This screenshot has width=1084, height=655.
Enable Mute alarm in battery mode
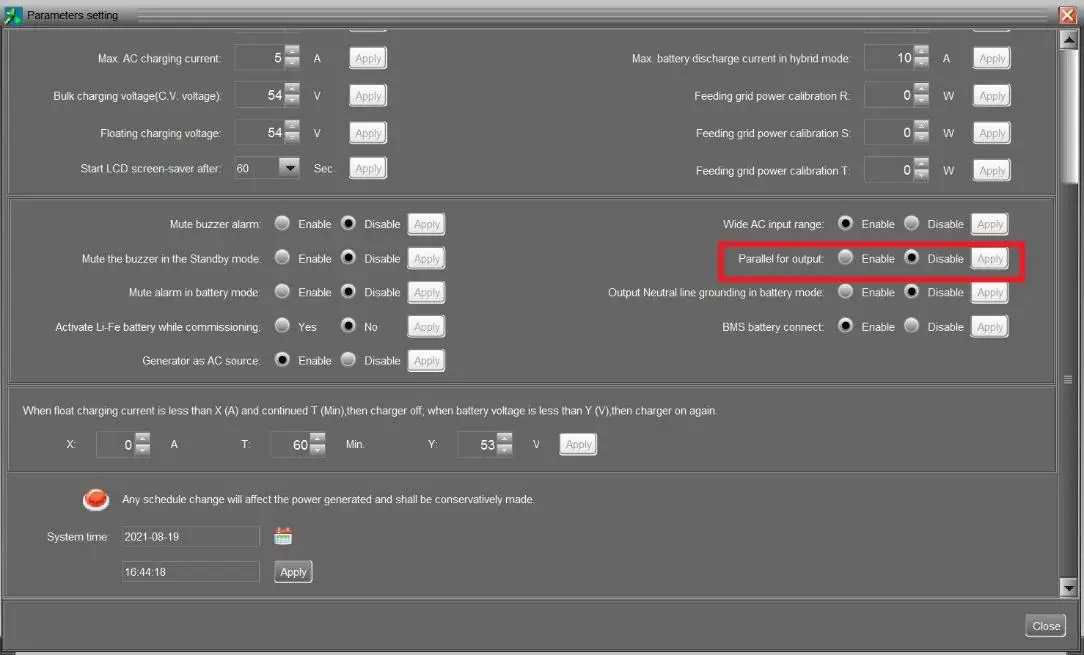tap(282, 292)
